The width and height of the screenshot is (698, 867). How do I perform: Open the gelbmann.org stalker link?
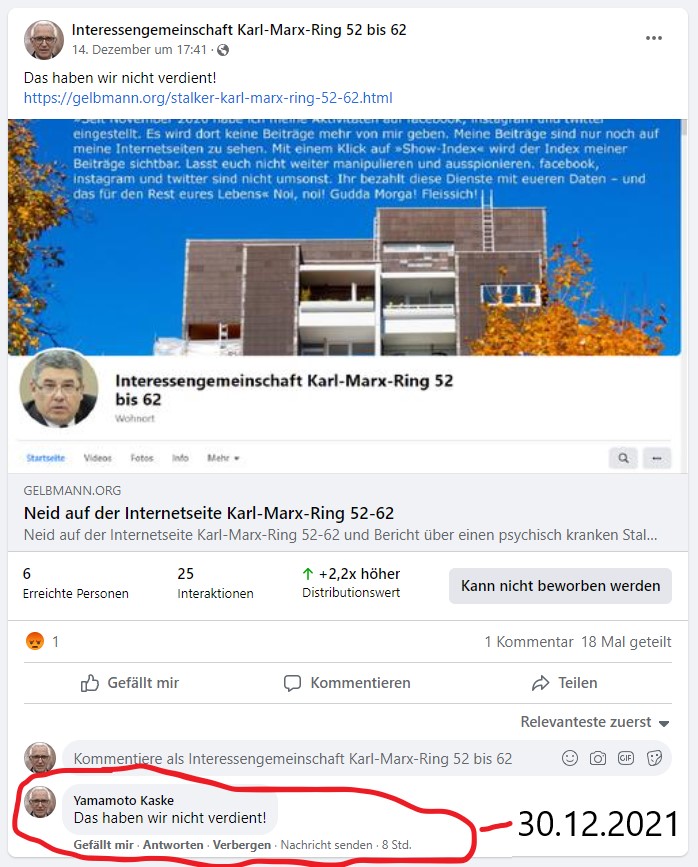click(x=208, y=98)
